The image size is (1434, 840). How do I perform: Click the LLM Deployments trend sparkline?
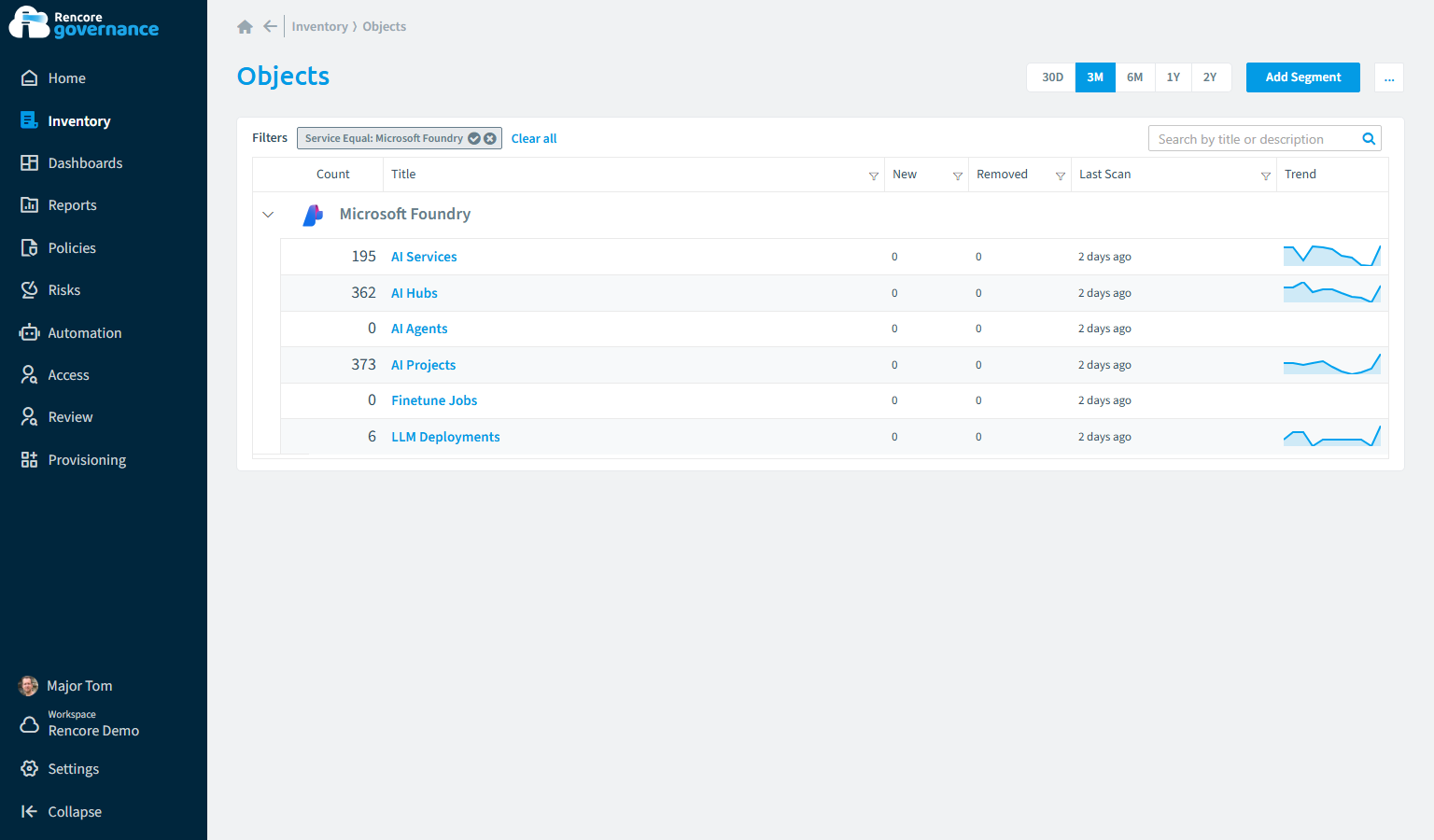pyautogui.click(x=1332, y=436)
